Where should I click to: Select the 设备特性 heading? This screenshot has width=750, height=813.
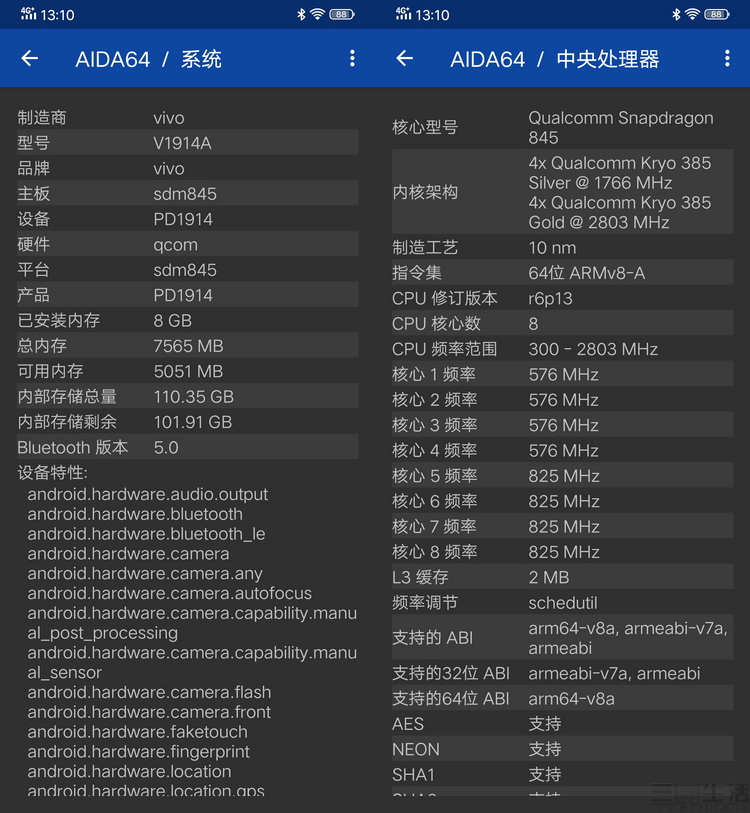point(52,472)
